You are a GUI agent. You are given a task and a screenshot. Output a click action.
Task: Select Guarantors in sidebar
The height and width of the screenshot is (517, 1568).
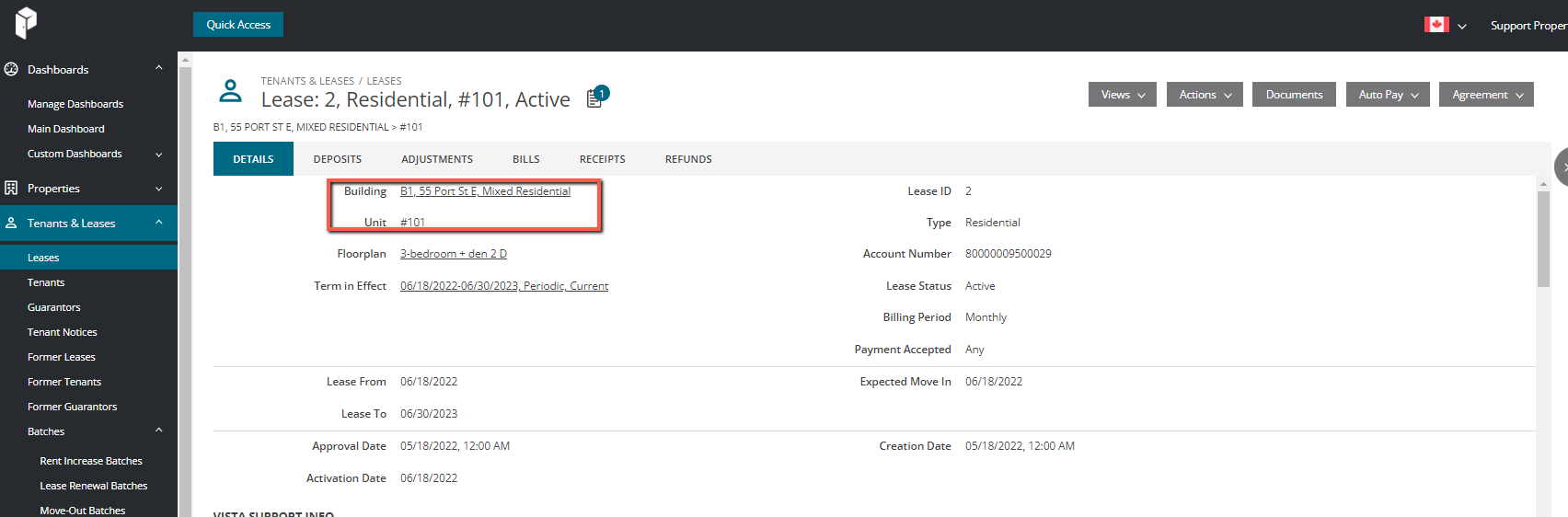pos(54,307)
